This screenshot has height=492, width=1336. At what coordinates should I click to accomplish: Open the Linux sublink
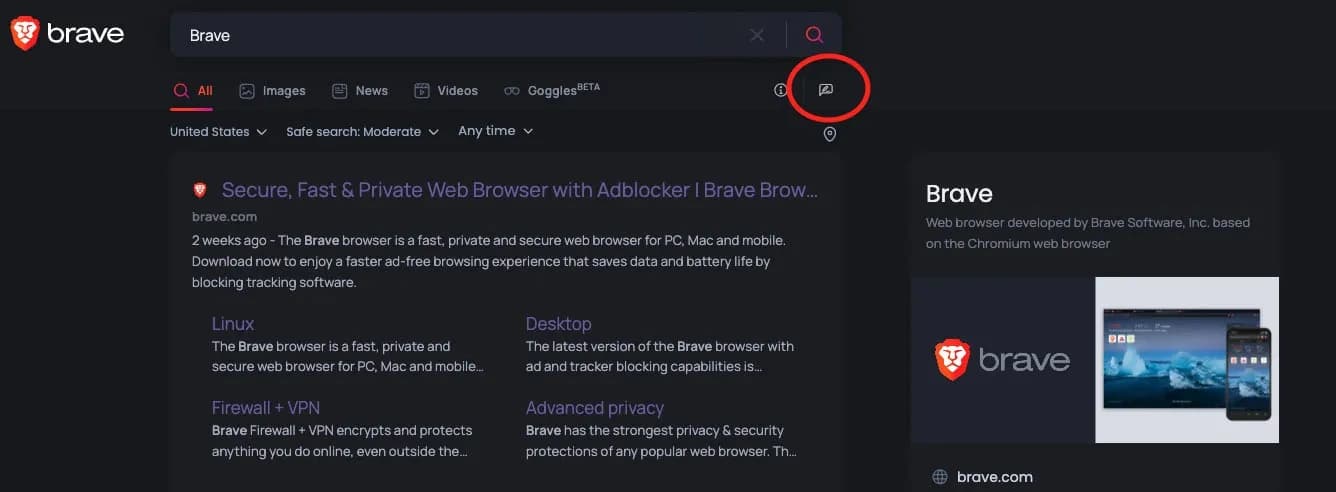click(x=233, y=324)
